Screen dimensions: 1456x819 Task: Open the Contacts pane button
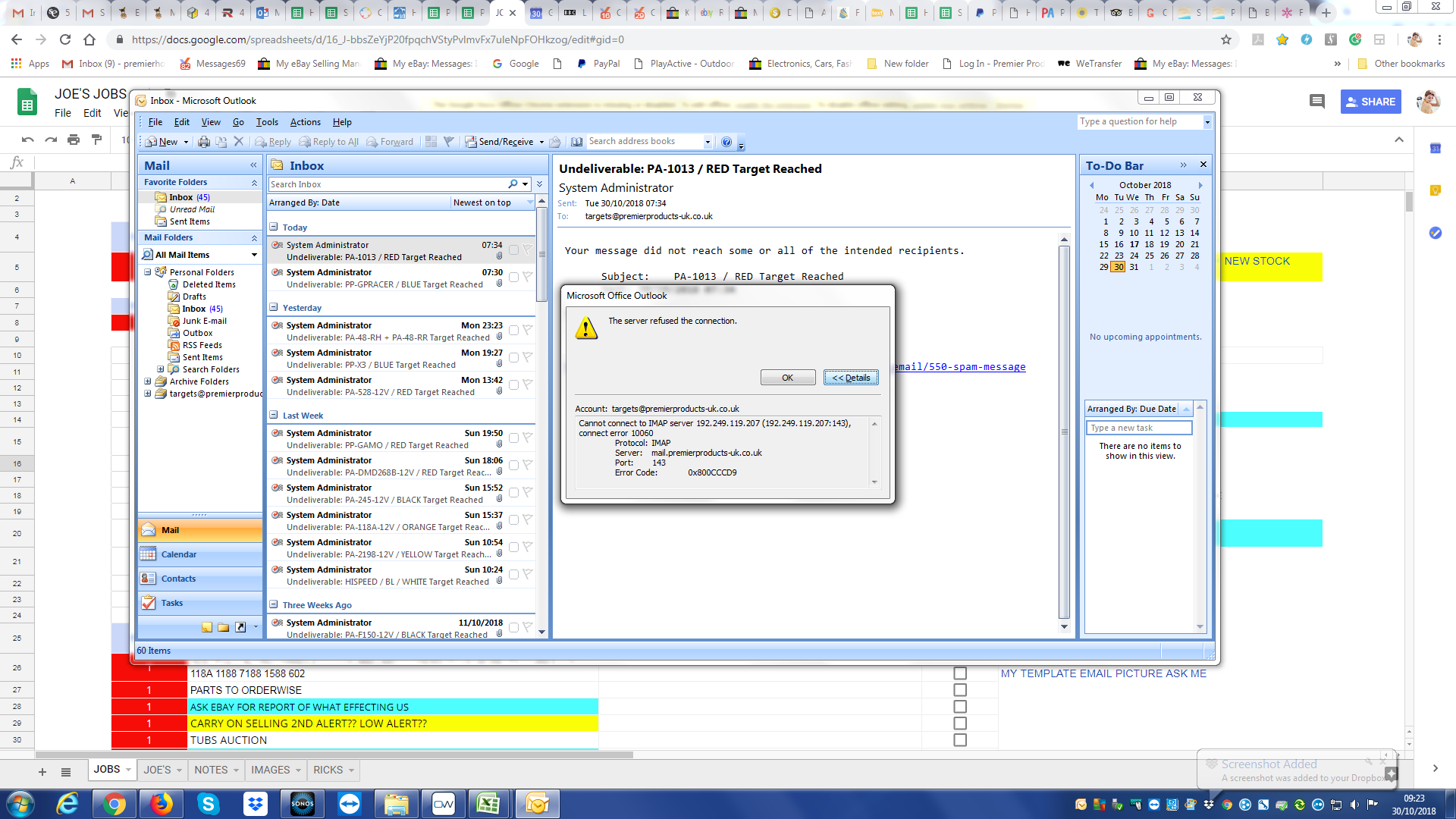[200, 579]
